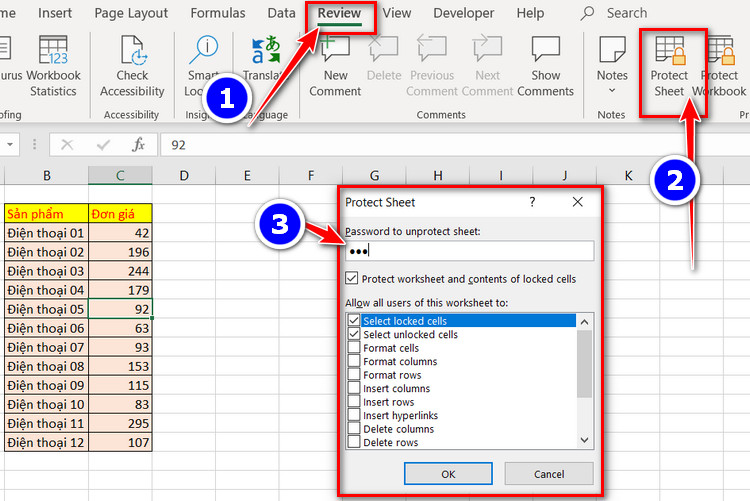The image size is (750, 501).
Task: Select the yellow Đơn giá header cell
Action: [x=120, y=213]
